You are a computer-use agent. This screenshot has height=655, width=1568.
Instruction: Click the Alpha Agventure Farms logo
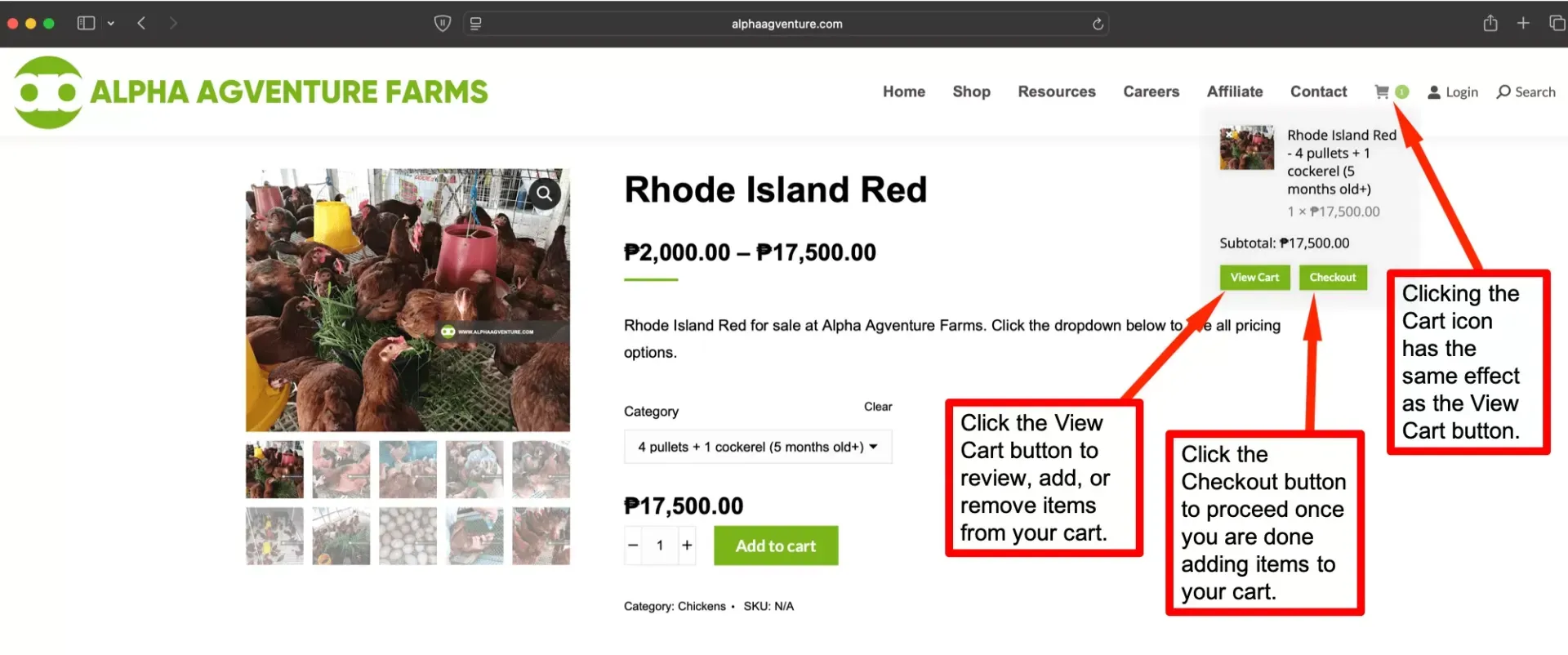point(251,92)
